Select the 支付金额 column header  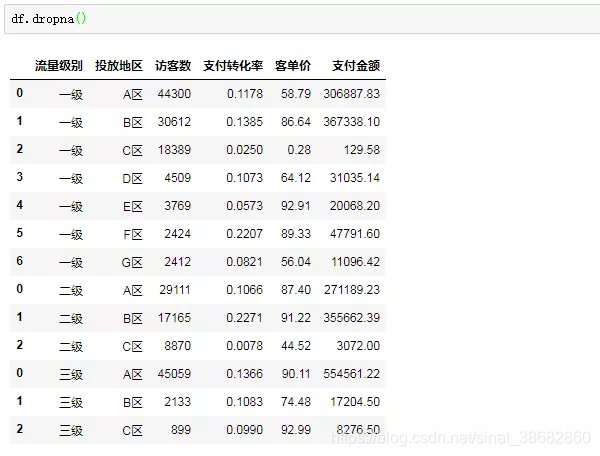point(356,65)
